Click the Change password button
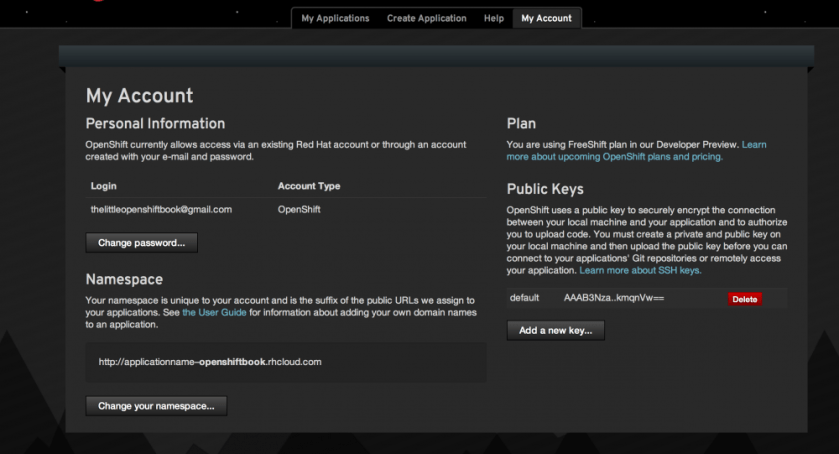The image size is (839, 454). point(141,242)
